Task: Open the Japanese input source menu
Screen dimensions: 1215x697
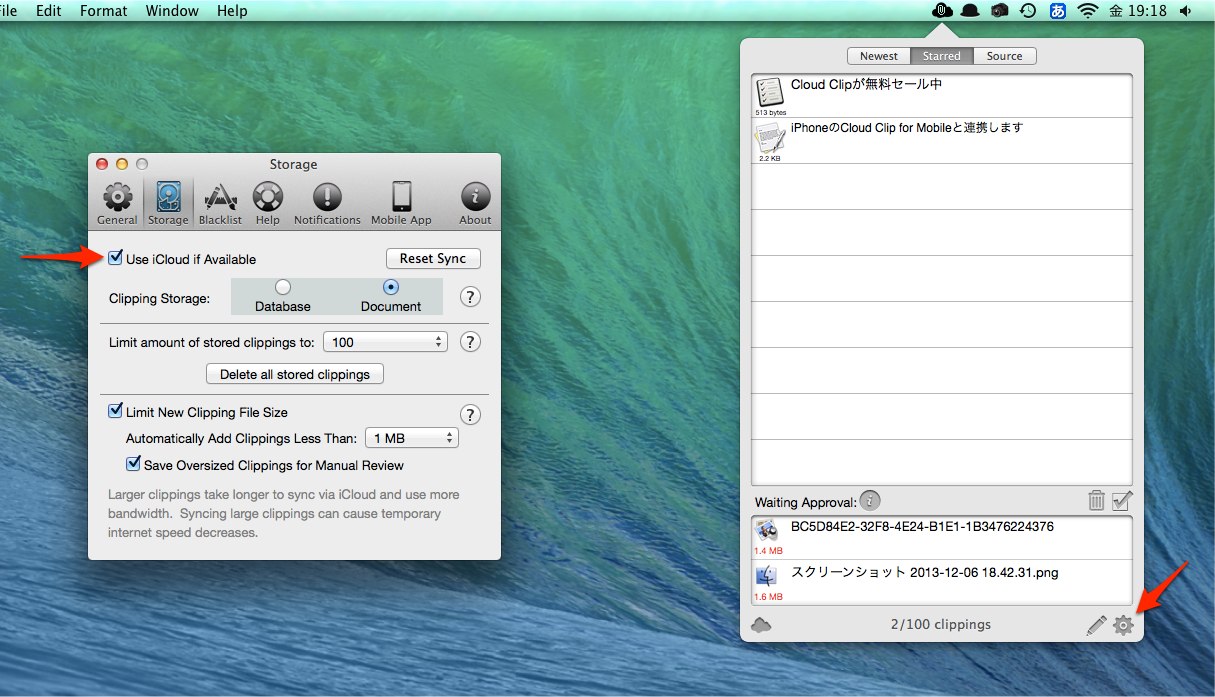Action: point(1058,11)
